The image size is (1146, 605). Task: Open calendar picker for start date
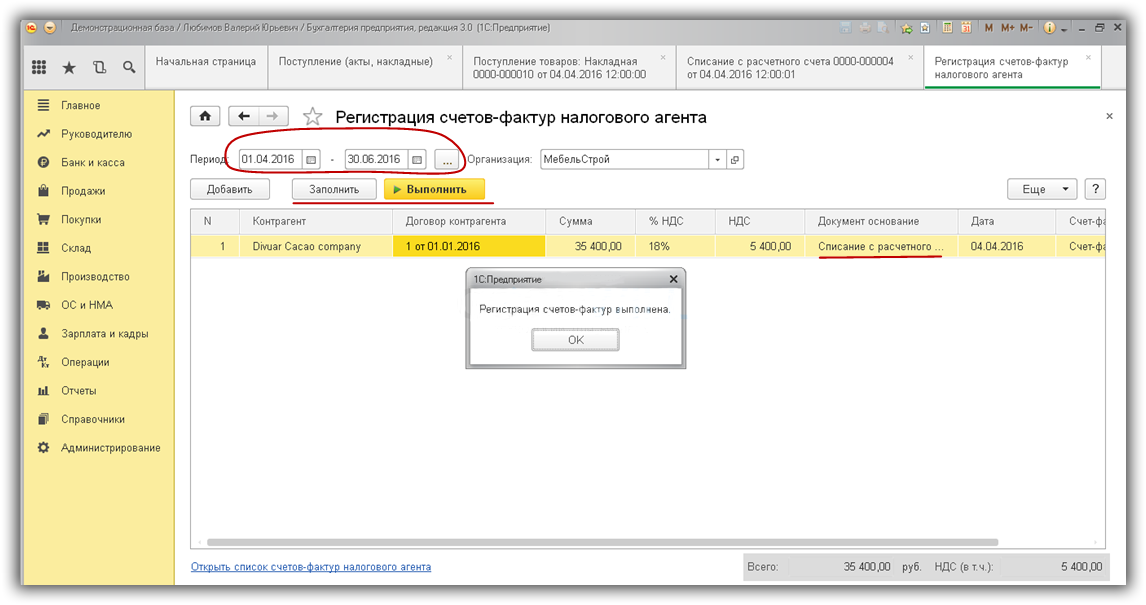(x=311, y=159)
